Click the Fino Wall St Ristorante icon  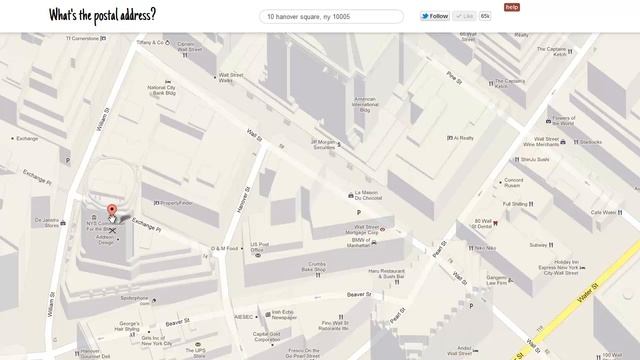click(340, 316)
